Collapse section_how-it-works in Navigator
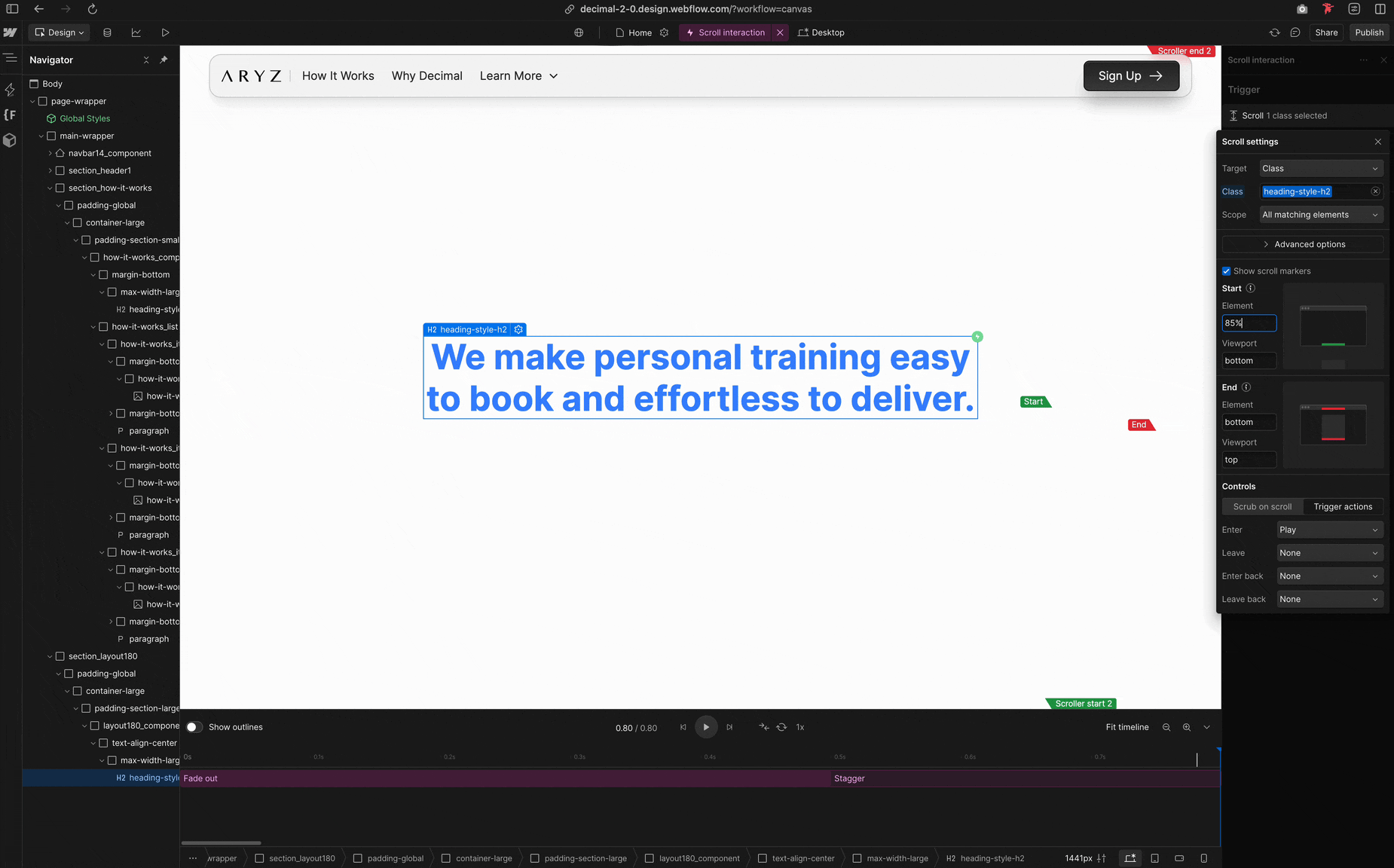 click(50, 188)
